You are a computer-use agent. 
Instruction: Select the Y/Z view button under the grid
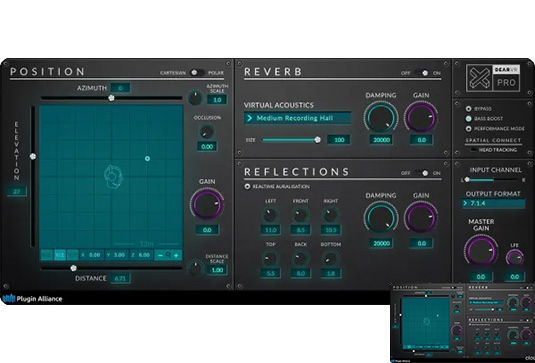[60, 255]
